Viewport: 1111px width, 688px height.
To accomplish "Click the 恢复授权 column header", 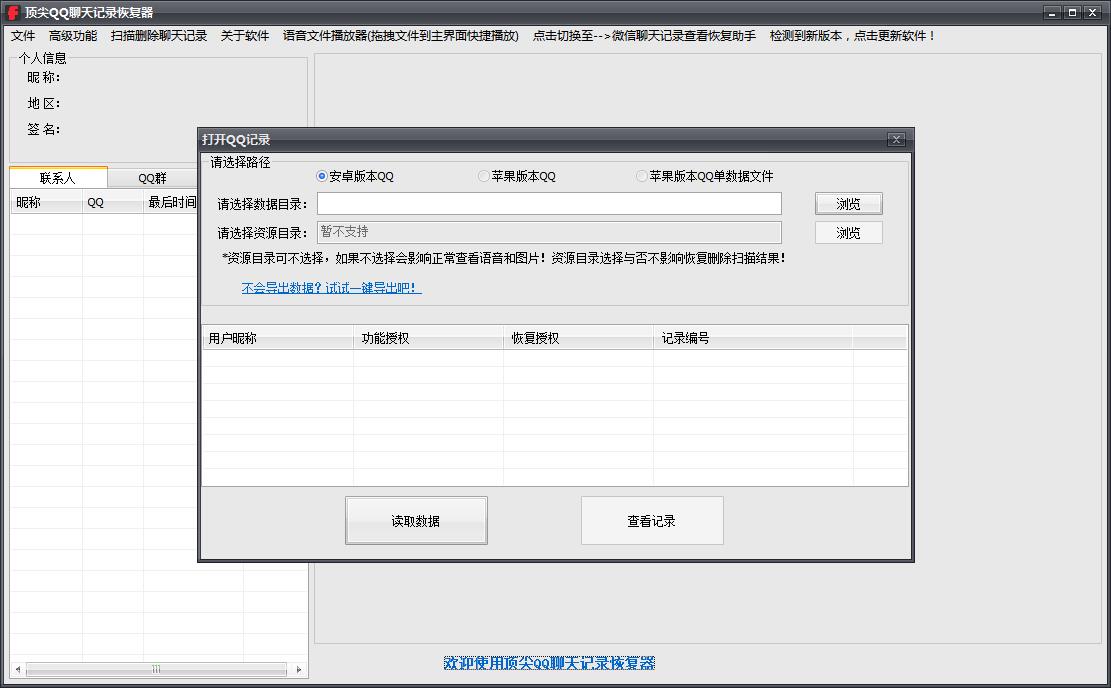I will tap(578, 338).
